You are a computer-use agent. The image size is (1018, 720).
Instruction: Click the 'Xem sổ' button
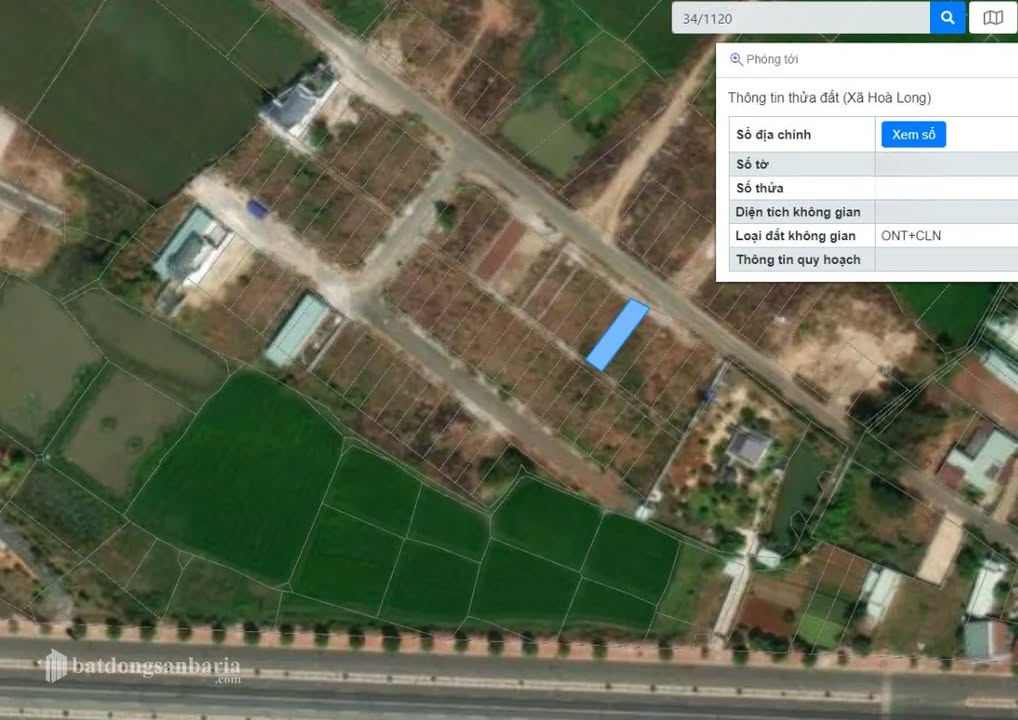[913, 134]
